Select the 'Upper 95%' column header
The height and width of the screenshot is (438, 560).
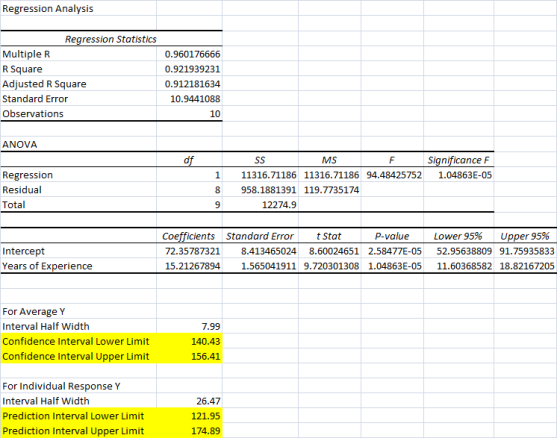click(x=525, y=236)
